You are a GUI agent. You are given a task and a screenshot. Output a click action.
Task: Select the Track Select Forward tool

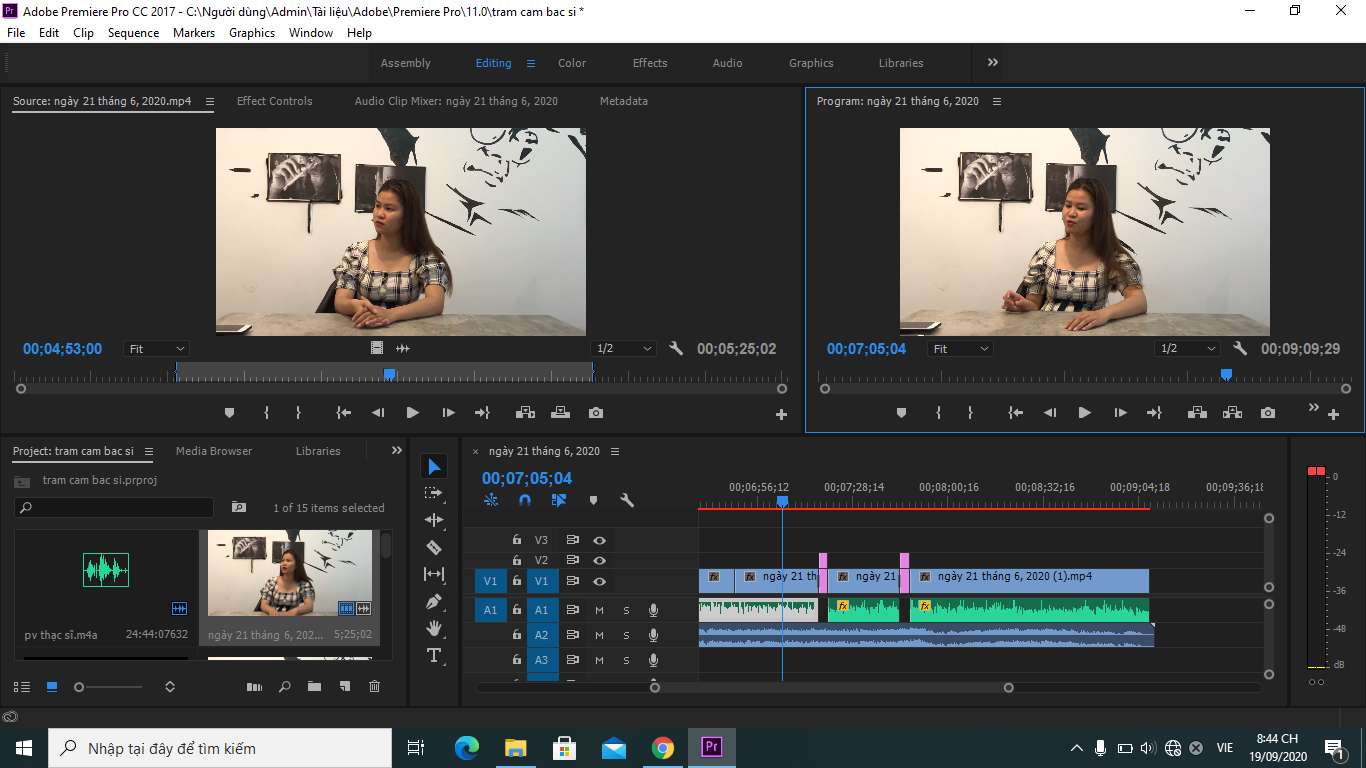(434, 493)
